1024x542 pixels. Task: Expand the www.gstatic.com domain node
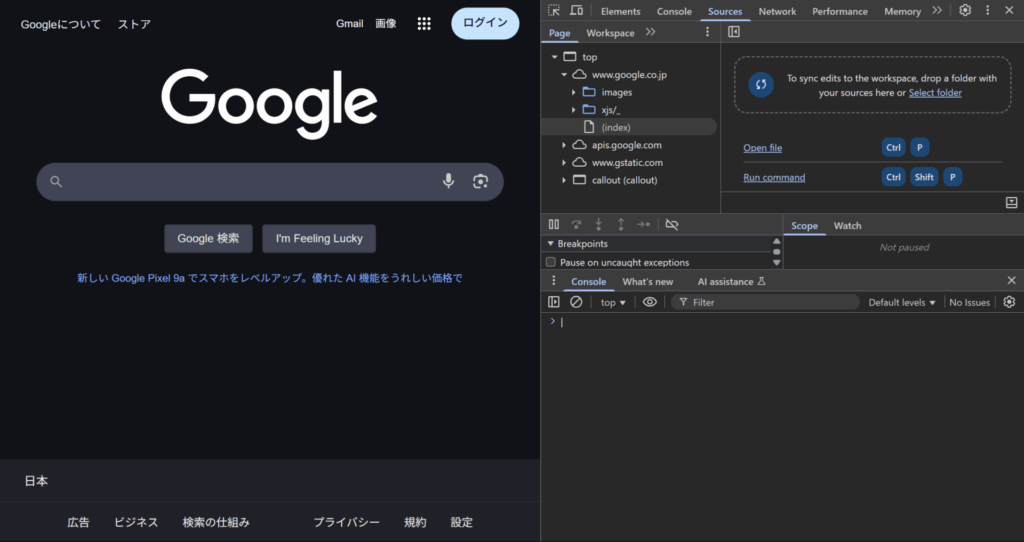click(x=564, y=163)
